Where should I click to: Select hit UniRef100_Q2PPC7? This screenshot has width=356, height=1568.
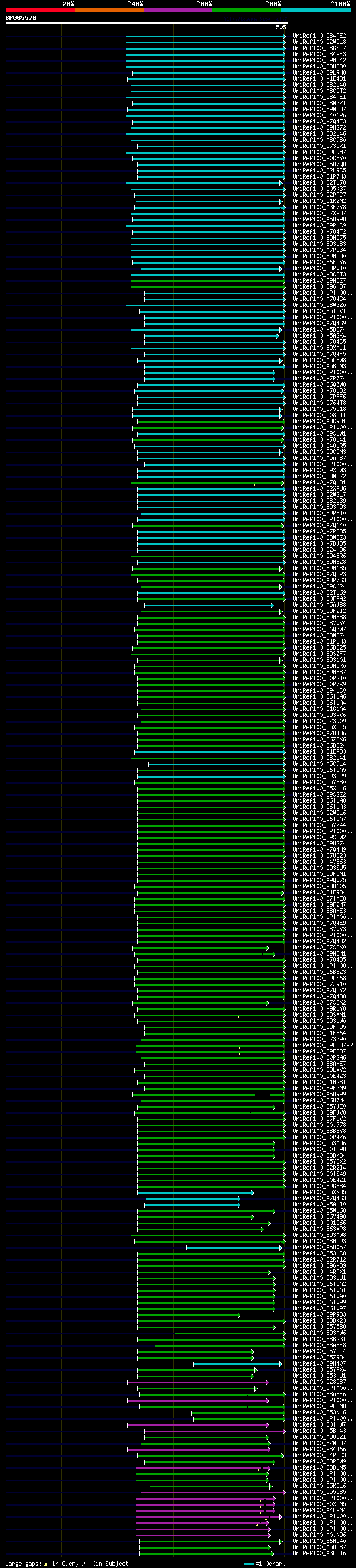pos(319,195)
